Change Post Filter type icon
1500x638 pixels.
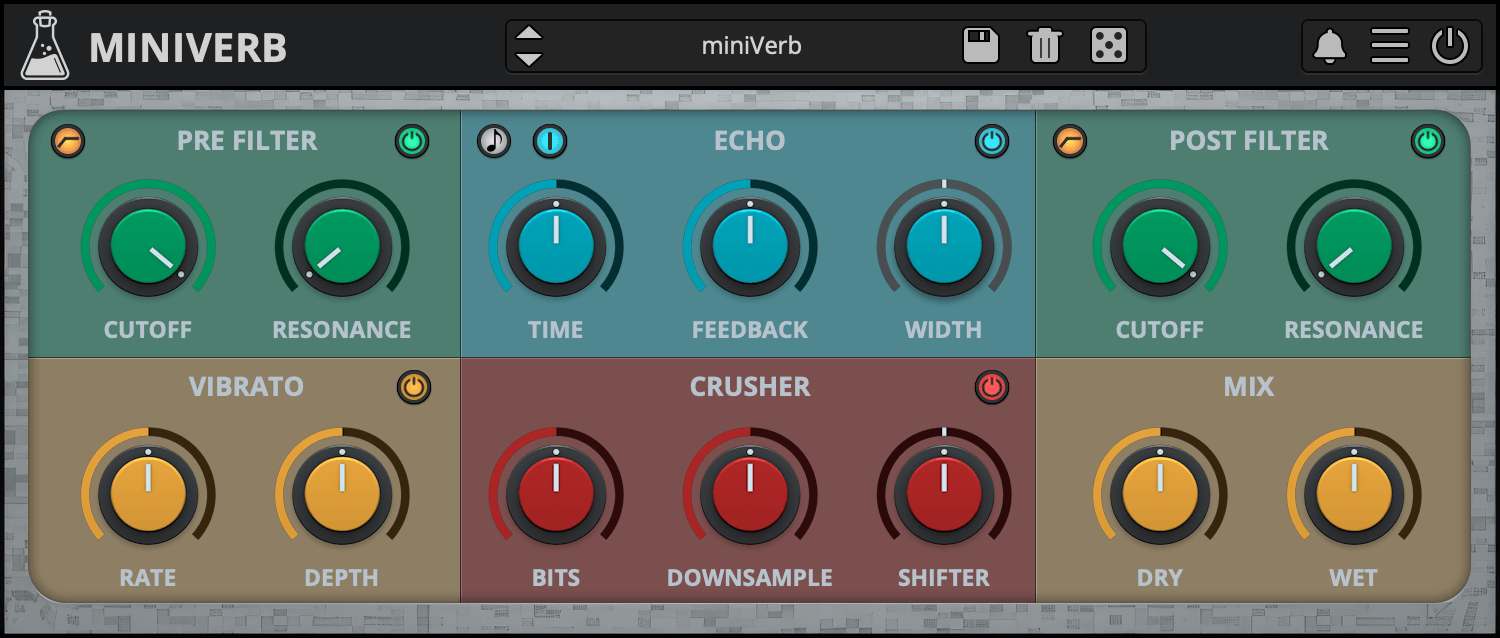1070,141
